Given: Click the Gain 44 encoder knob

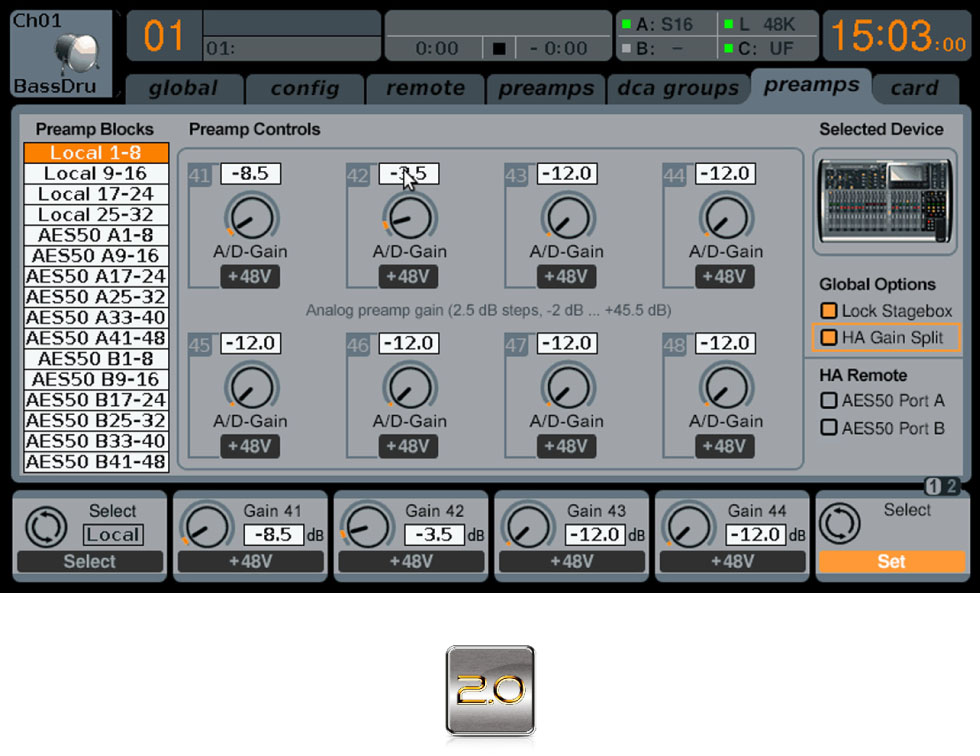Looking at the screenshot, I should pyautogui.click(x=688, y=530).
